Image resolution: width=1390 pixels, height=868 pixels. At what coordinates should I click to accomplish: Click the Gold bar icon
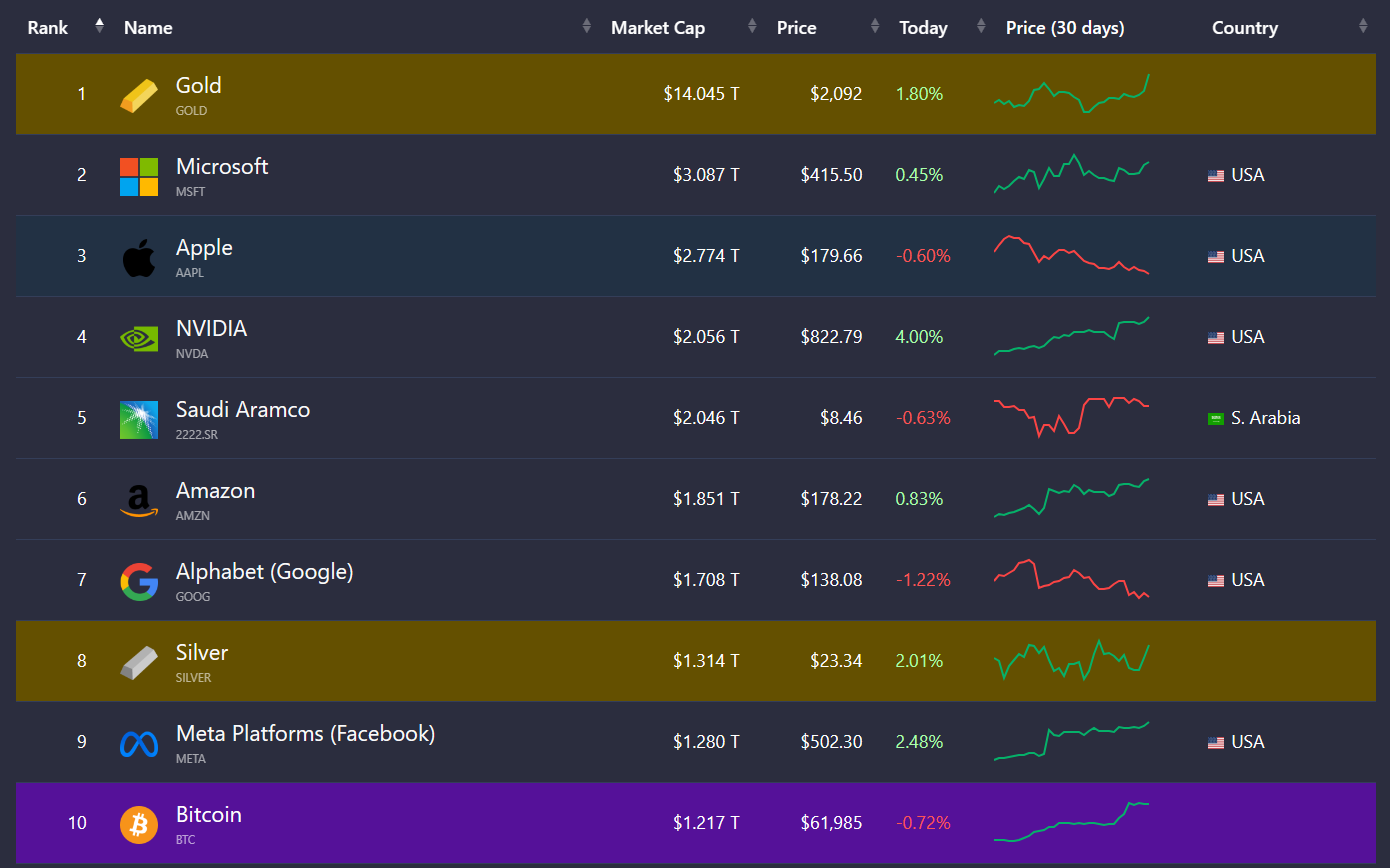139,95
